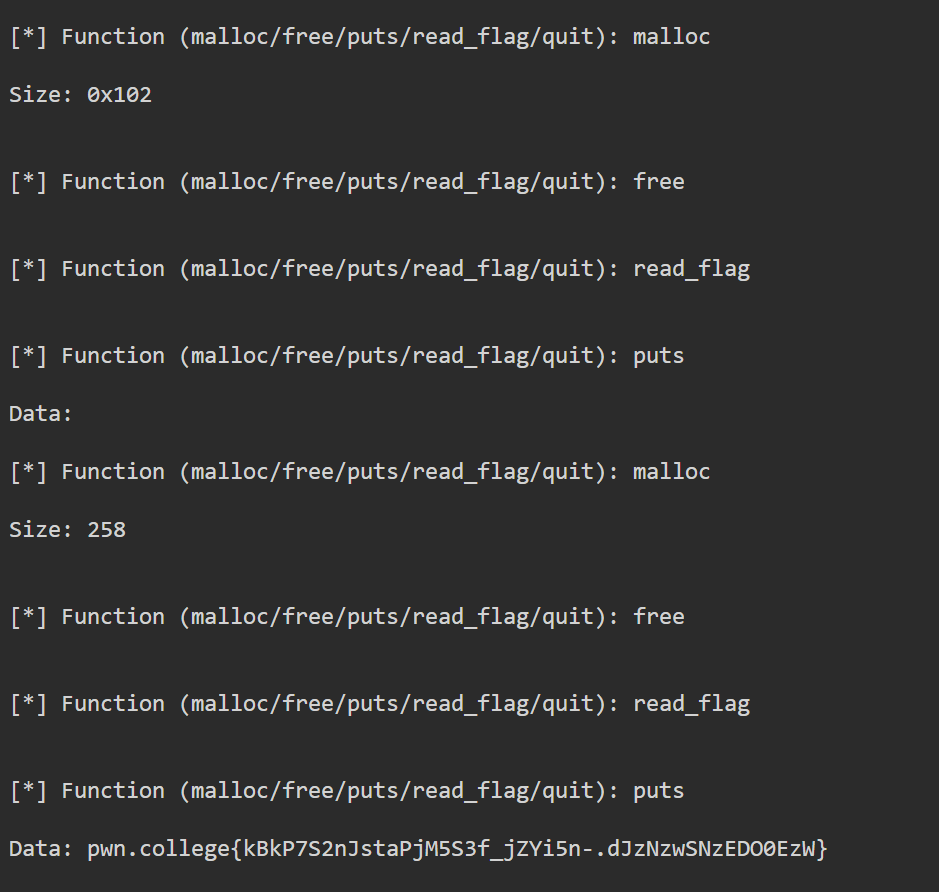Screen dimensions: 939x892
Task: Click typed puts command above the empty Data line
Action: point(658,356)
